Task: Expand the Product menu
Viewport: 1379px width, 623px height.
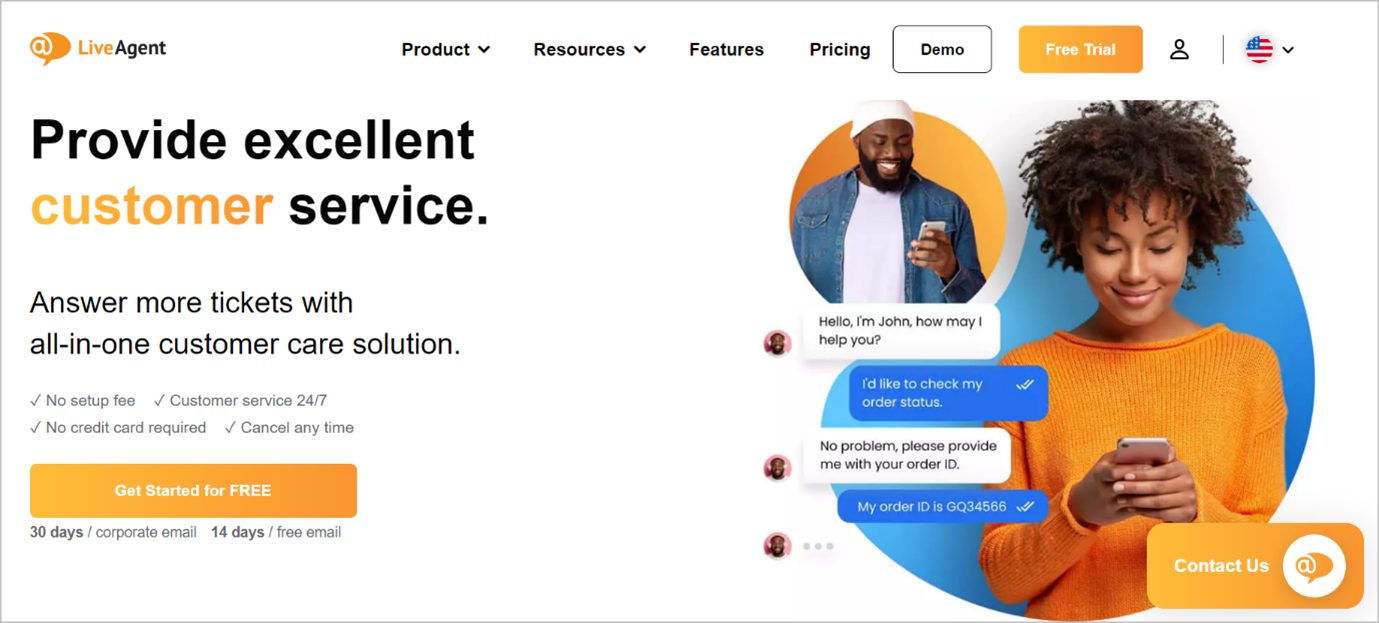Action: (446, 49)
